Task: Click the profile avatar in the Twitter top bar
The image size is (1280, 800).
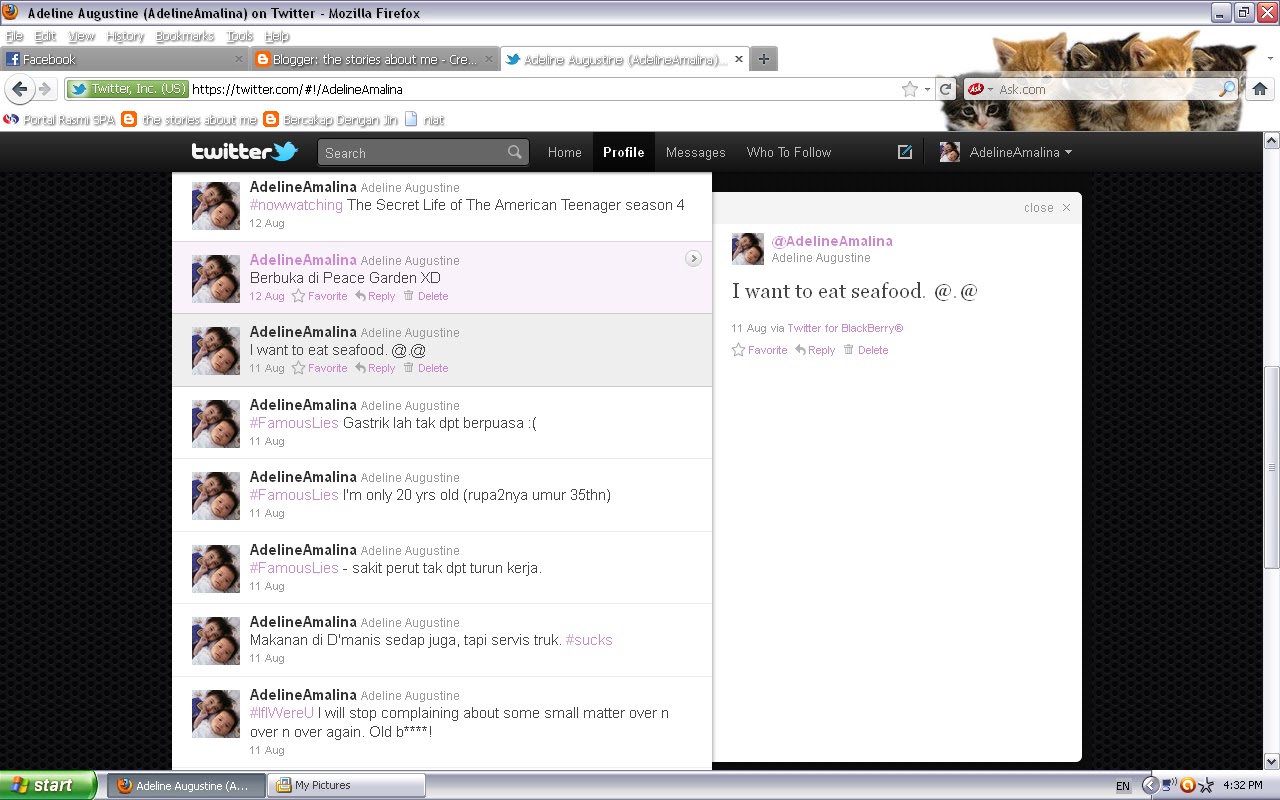Action: 950,152
